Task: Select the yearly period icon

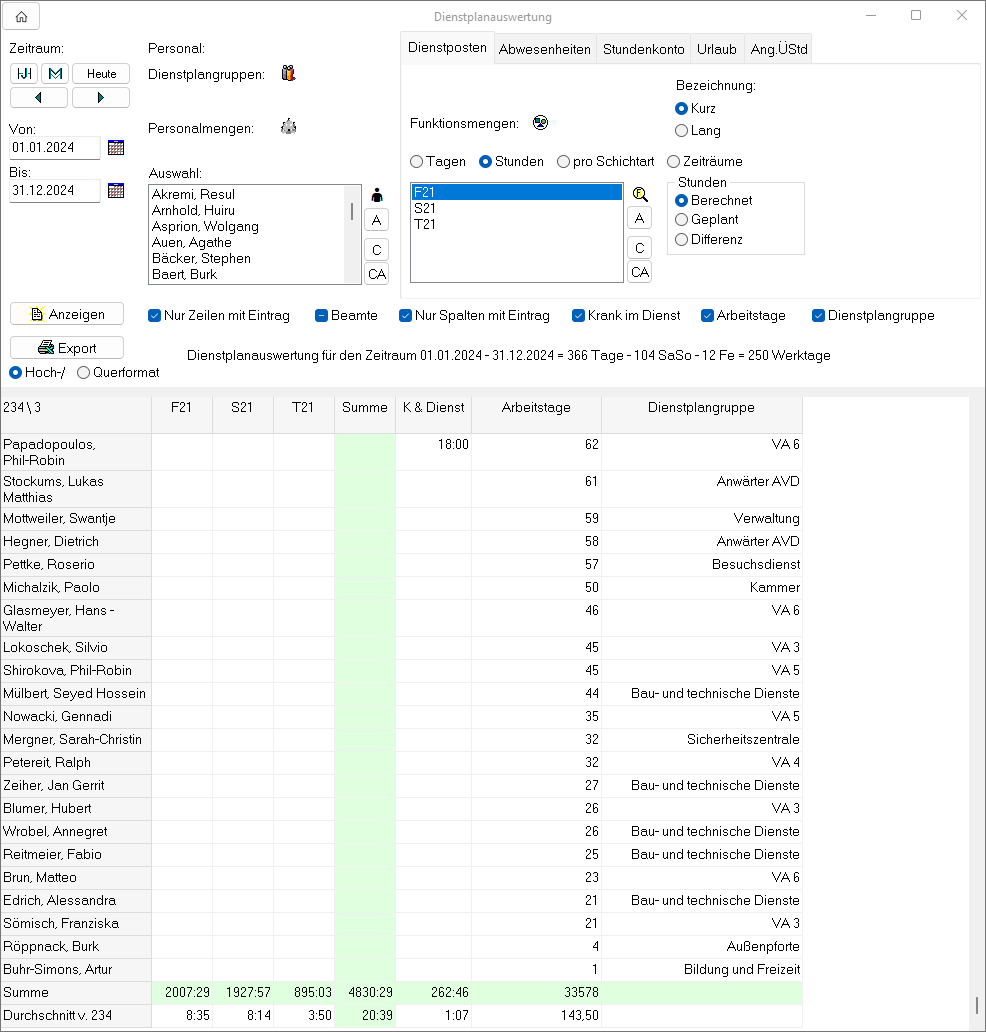Action: (25, 73)
